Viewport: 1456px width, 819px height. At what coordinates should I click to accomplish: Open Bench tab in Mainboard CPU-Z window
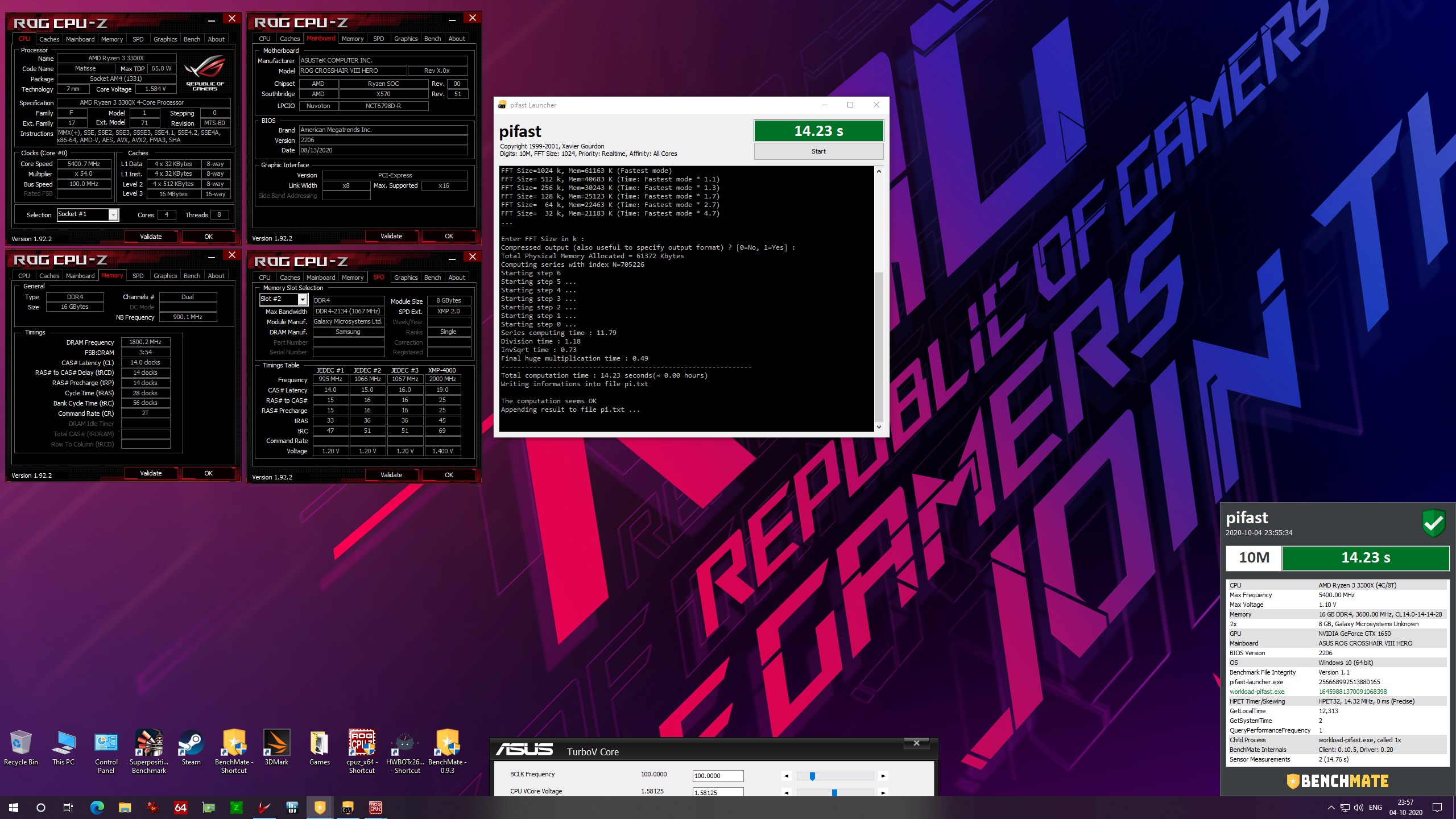pos(432,39)
